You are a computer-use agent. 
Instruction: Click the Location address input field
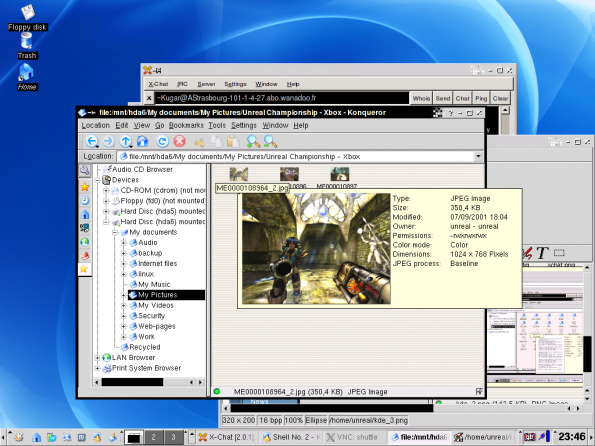296,156
